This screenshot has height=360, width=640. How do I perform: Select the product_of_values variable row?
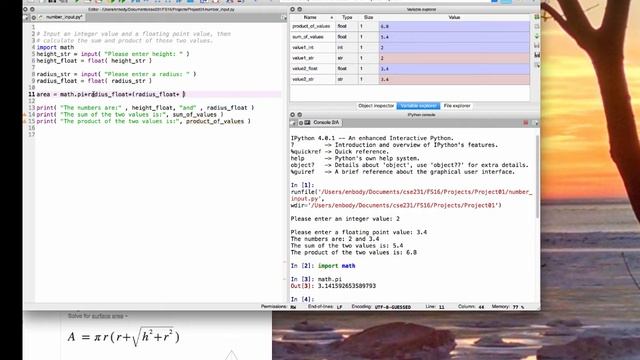410,26
